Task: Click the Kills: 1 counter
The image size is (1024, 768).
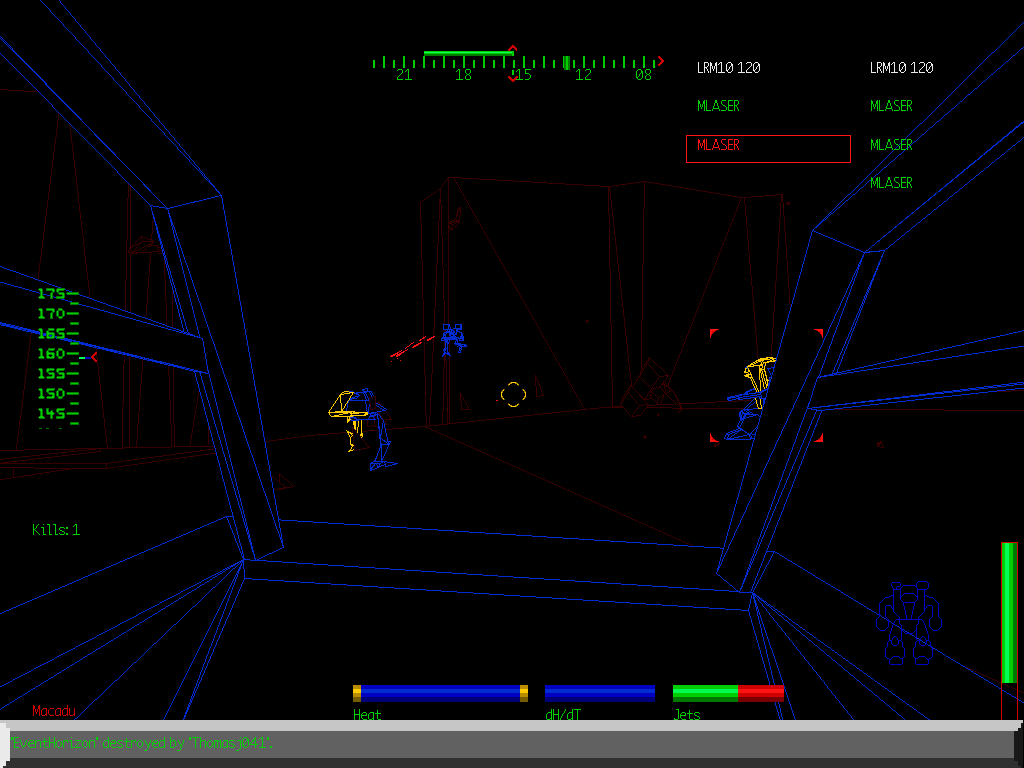Action: 56,530
